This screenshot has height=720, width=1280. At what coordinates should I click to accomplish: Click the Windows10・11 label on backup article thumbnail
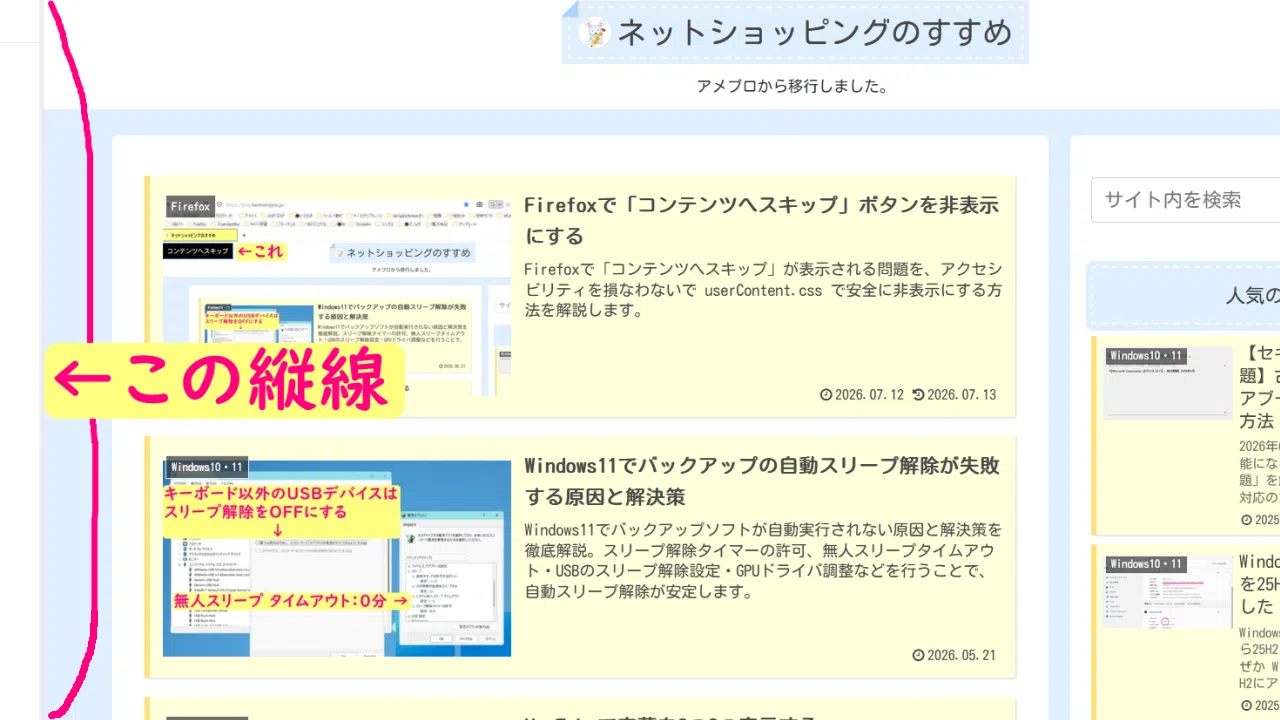pos(206,467)
